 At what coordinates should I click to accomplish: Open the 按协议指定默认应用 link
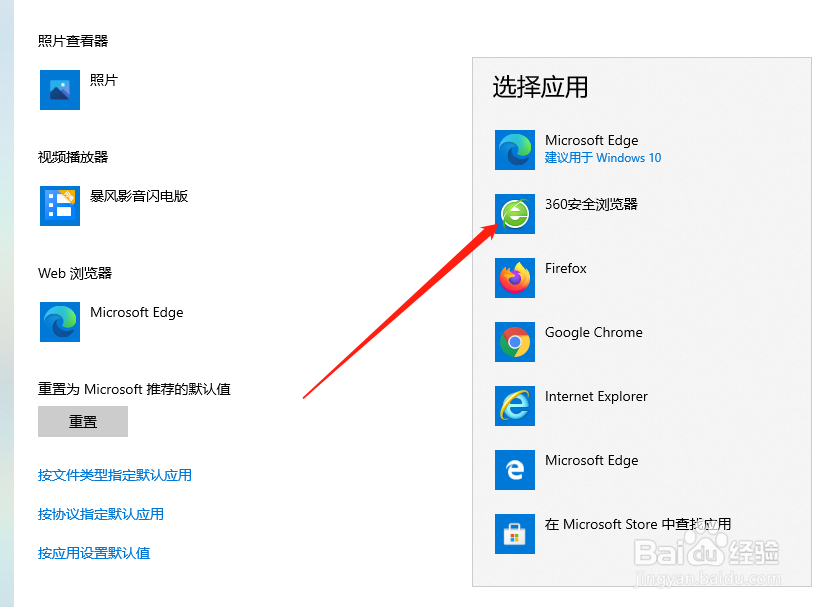pos(101,514)
